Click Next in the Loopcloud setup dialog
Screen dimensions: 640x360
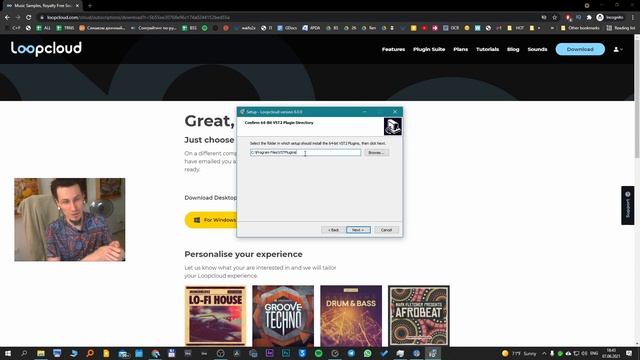(358, 230)
